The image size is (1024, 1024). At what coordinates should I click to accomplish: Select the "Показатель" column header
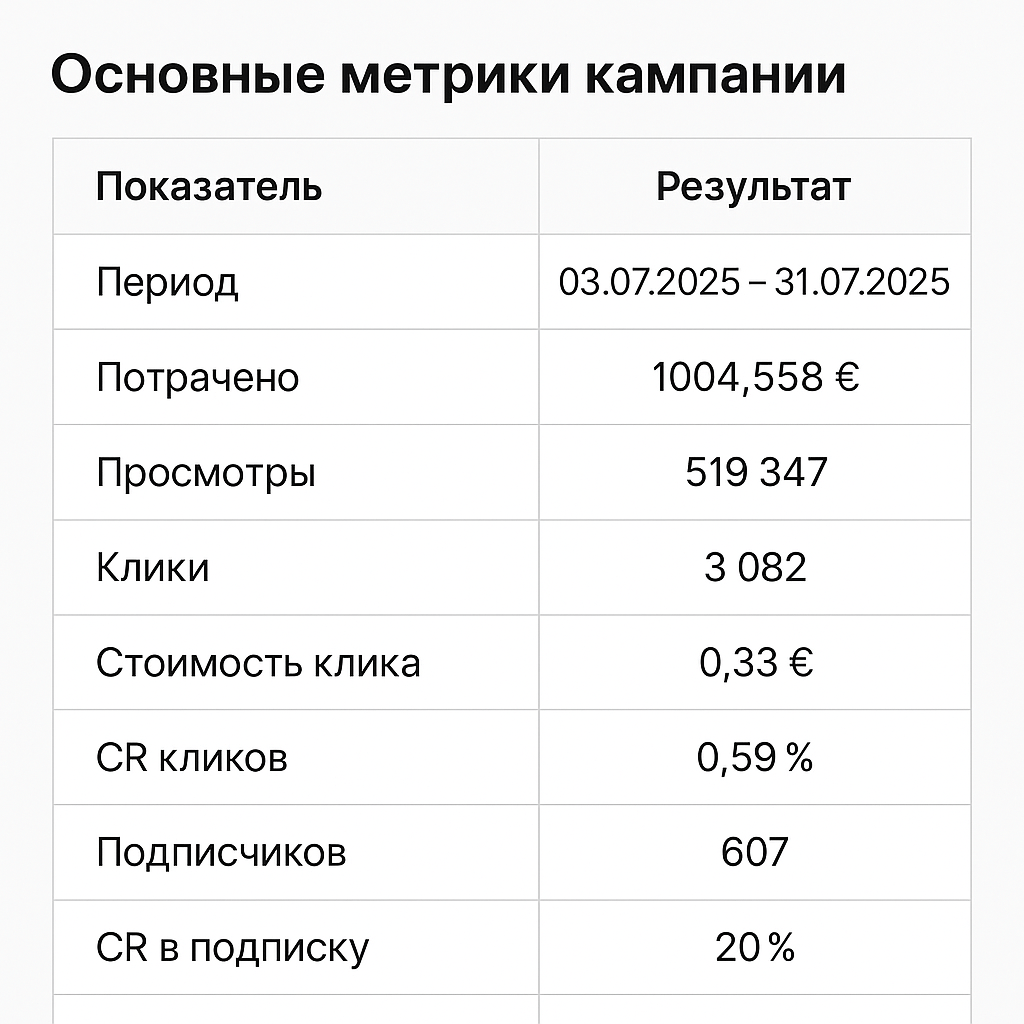pos(209,187)
